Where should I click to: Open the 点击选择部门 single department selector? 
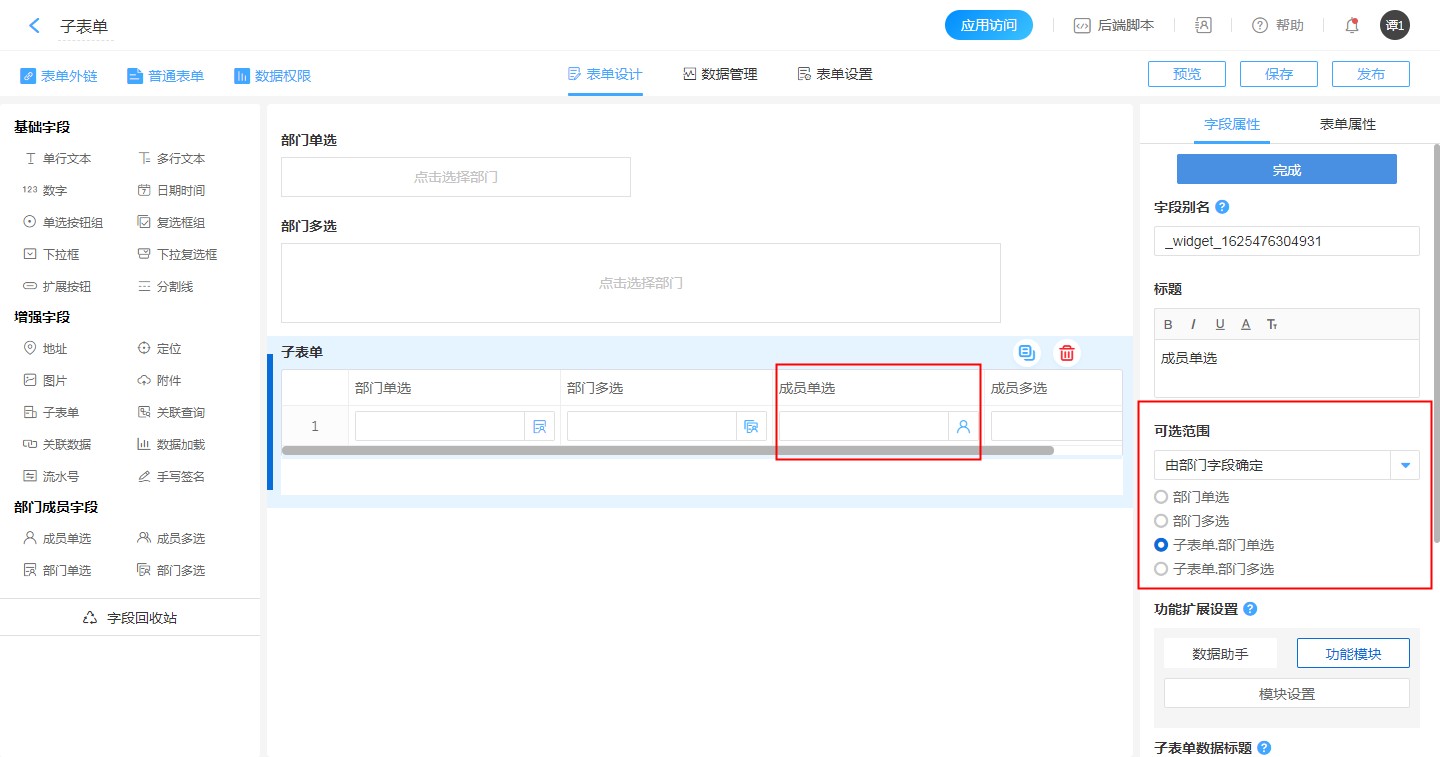pos(456,177)
